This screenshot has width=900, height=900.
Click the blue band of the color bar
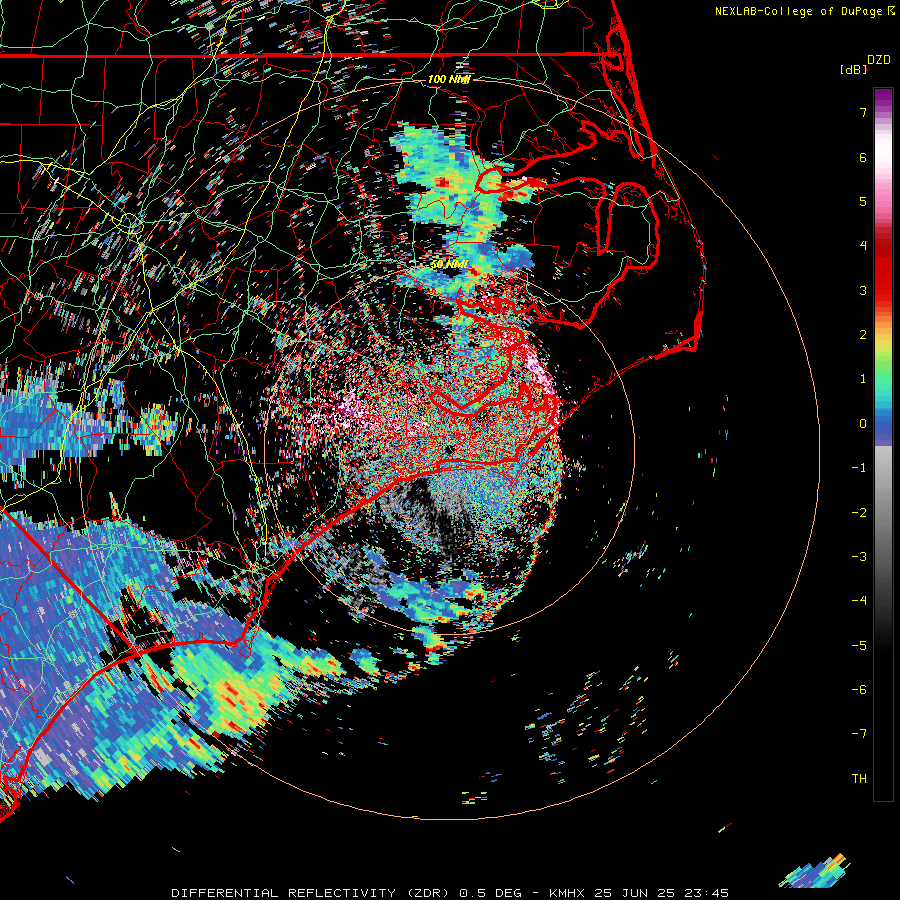[x=883, y=425]
